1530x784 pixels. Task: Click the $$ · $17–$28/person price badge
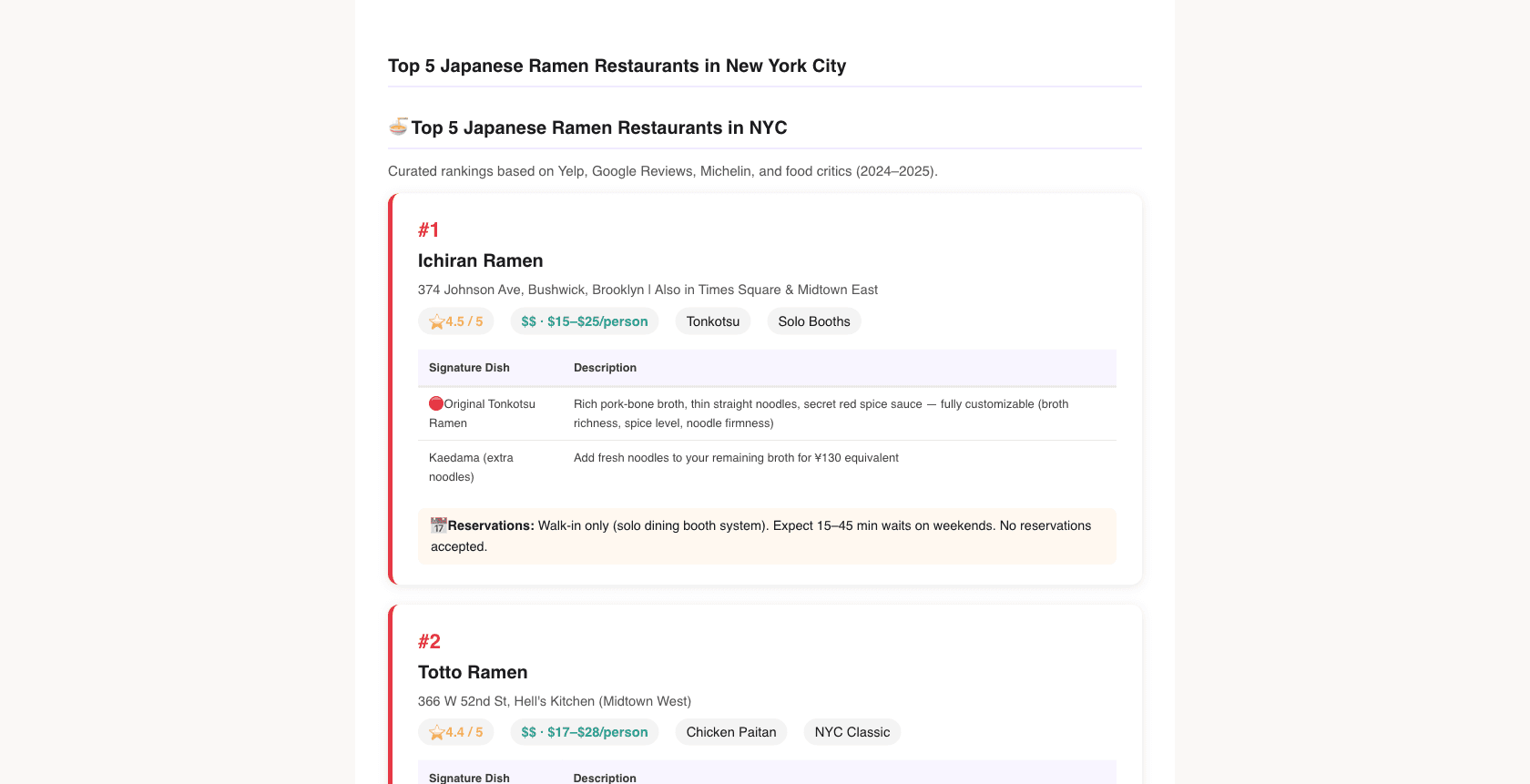tap(585, 732)
